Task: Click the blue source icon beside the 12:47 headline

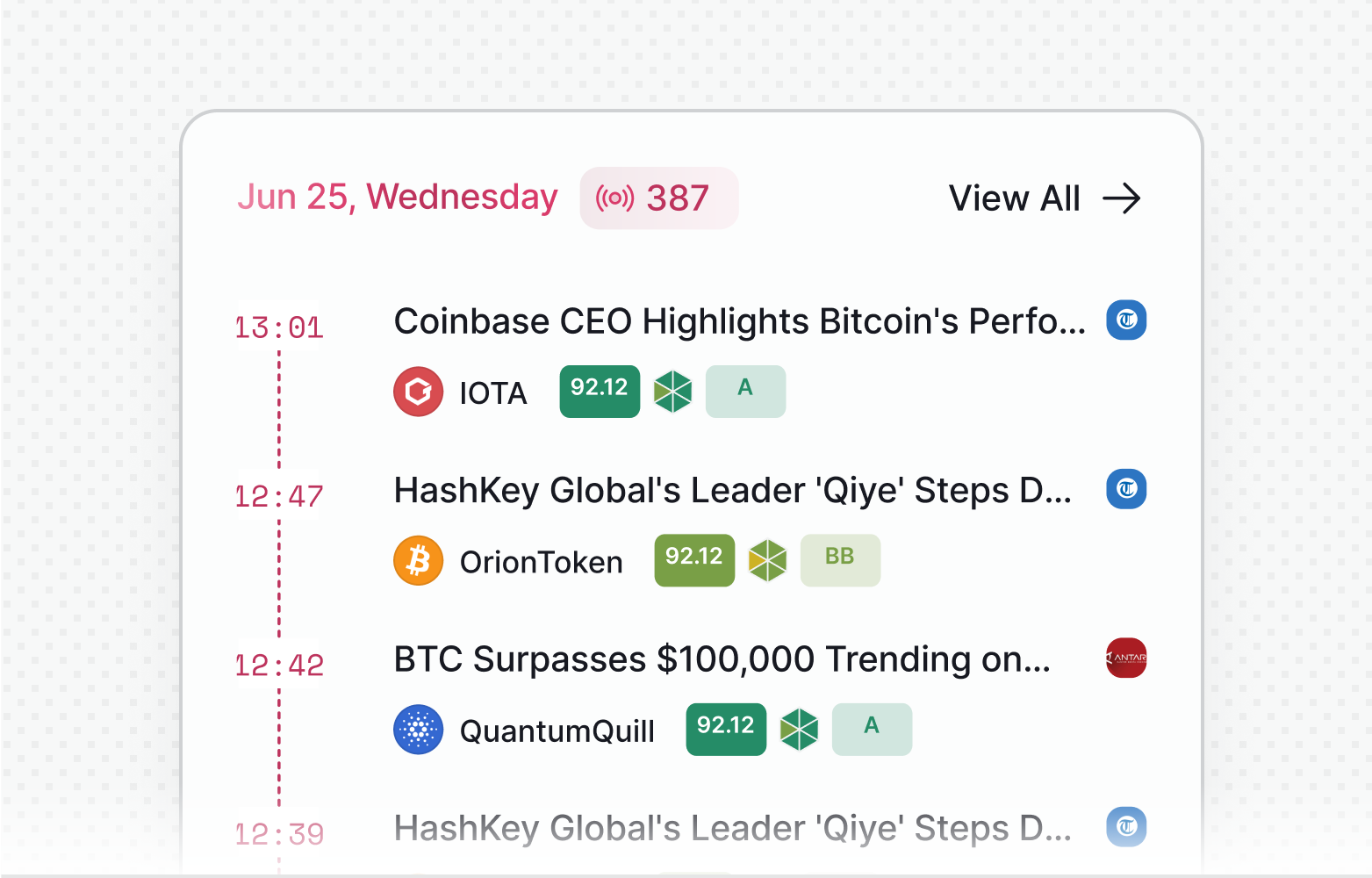Action: [1126, 489]
